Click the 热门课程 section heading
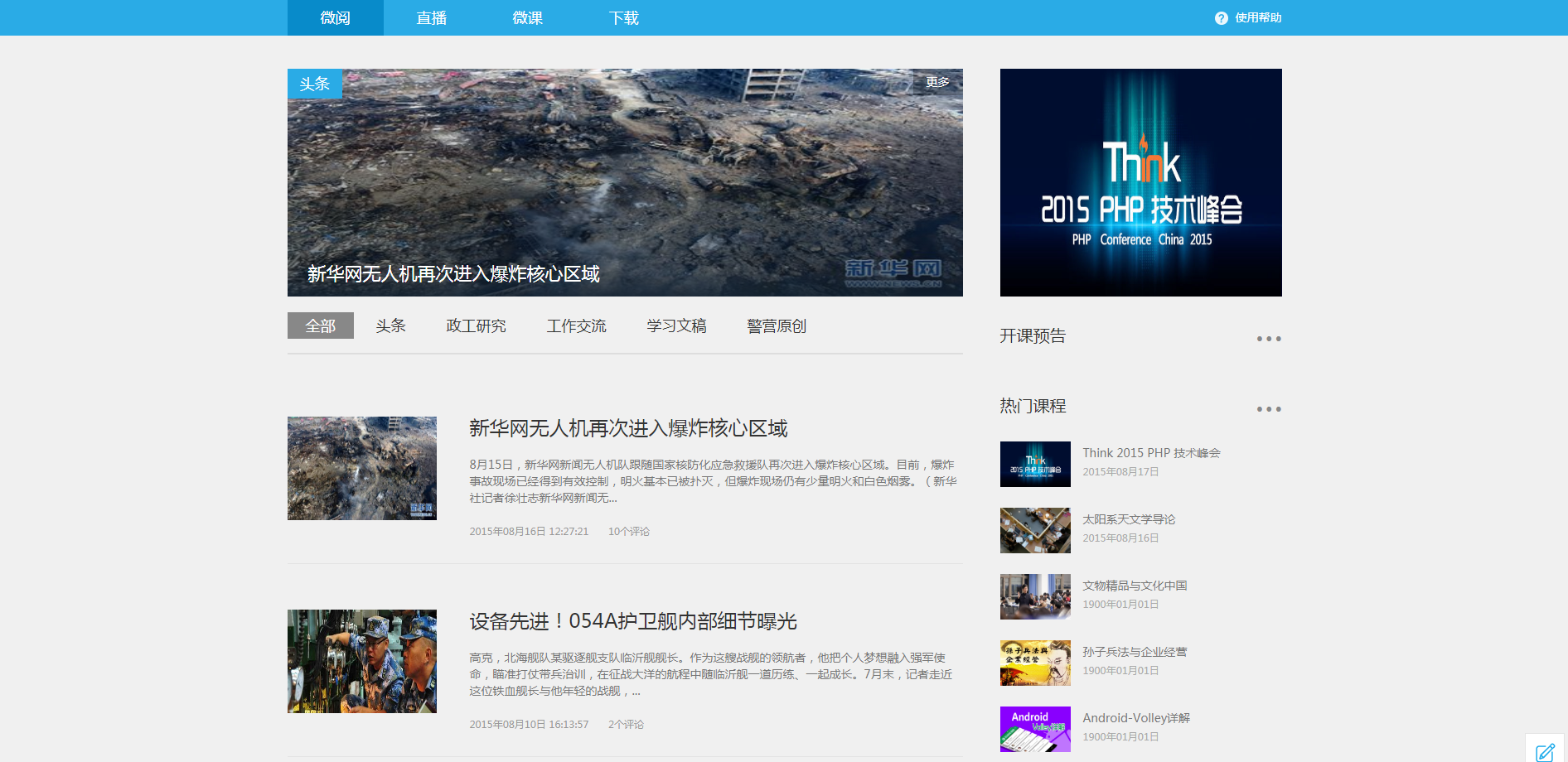The image size is (1568, 762). click(x=1033, y=406)
